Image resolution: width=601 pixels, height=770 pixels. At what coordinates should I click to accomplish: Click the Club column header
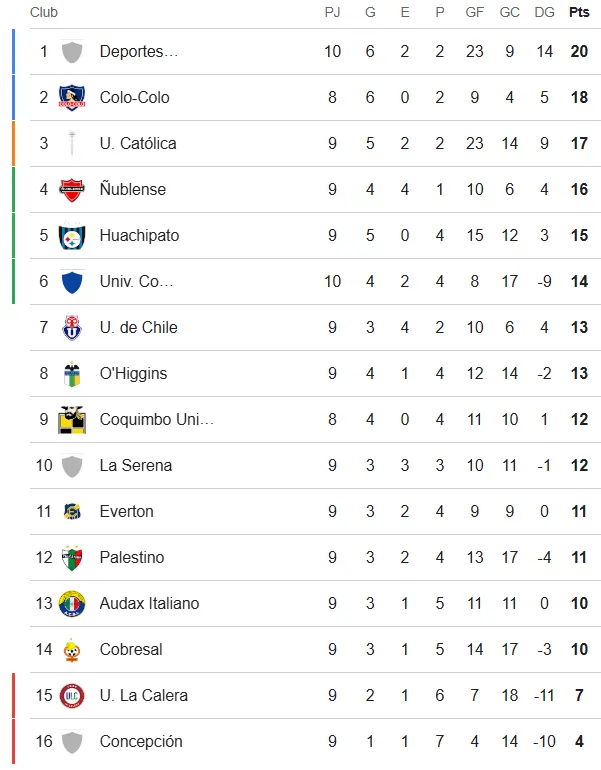pyautogui.click(x=43, y=13)
